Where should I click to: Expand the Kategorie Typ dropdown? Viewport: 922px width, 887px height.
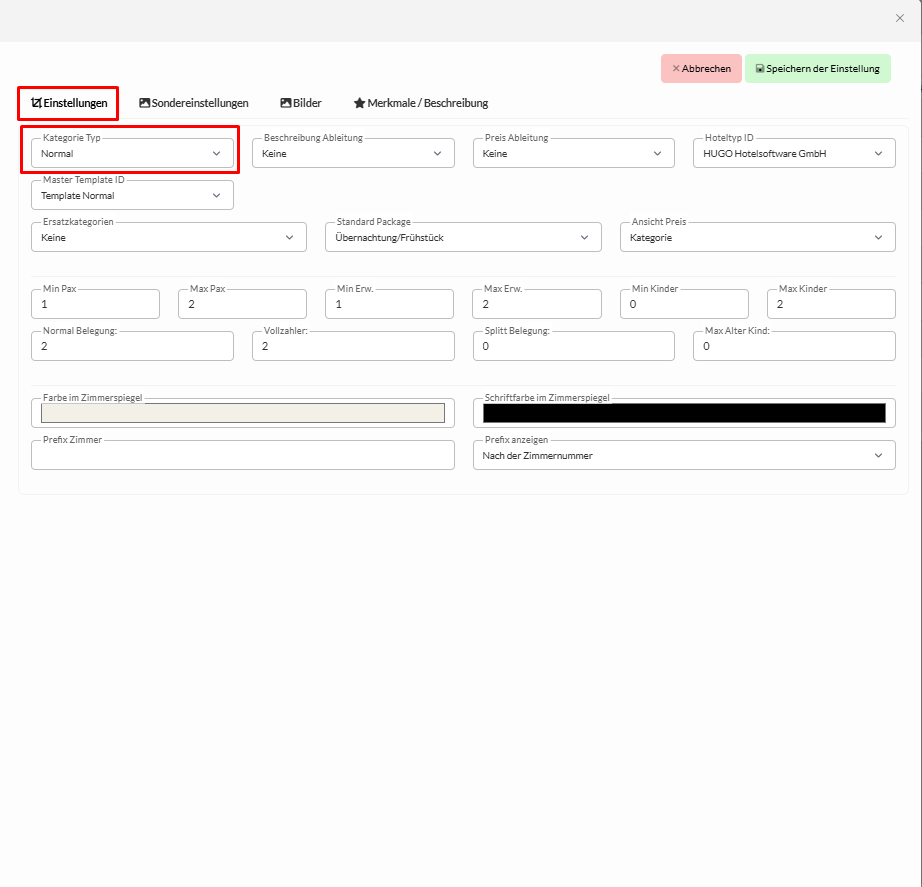click(x=132, y=154)
